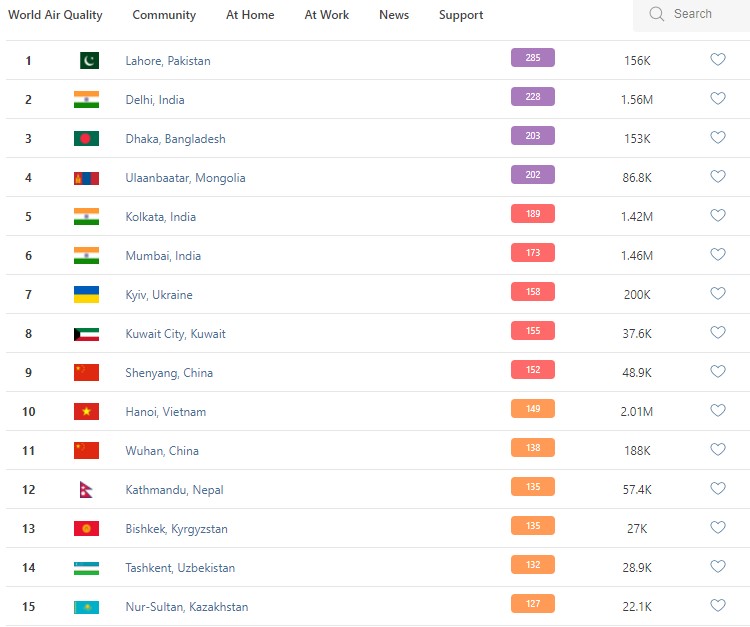Viewport: 750px width, 627px height.
Task: Toggle the heart for Delhi, India
Action: (x=717, y=99)
